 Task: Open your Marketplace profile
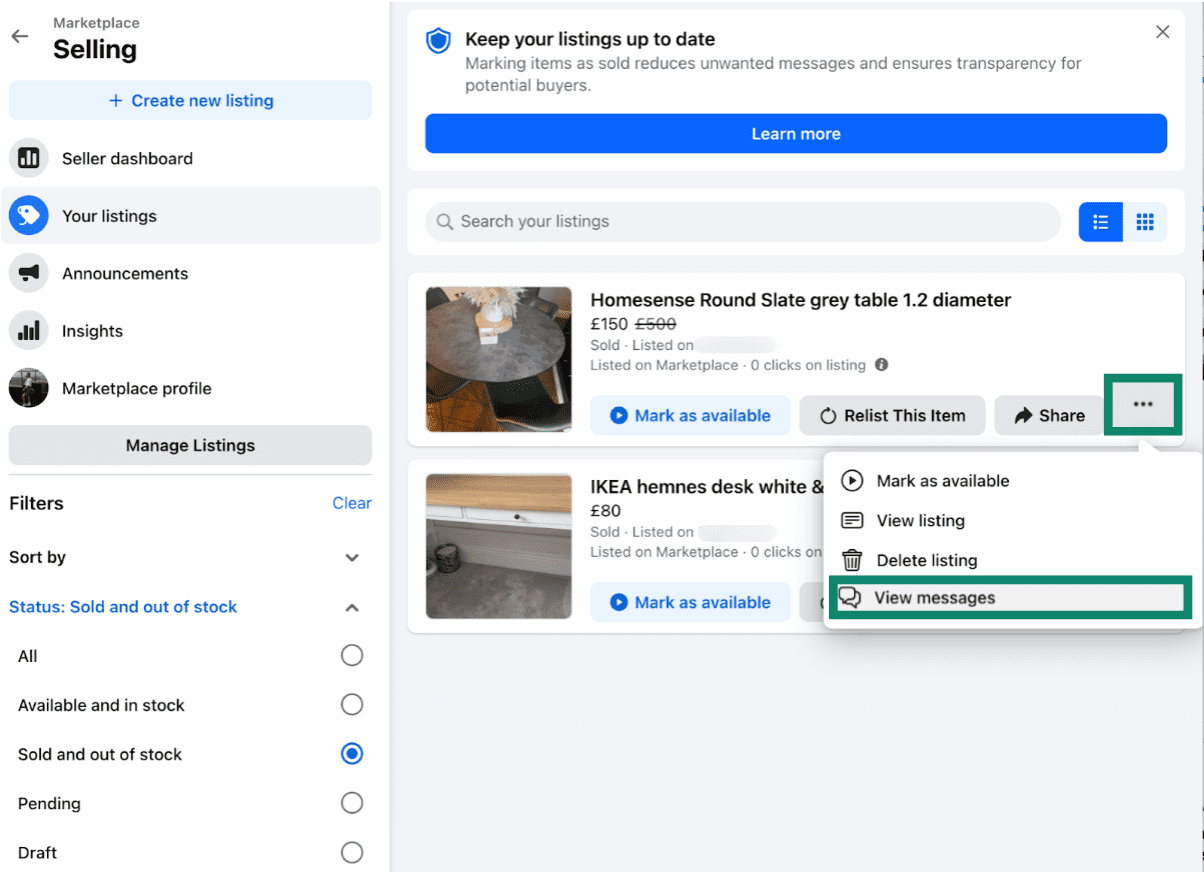[x=136, y=388]
